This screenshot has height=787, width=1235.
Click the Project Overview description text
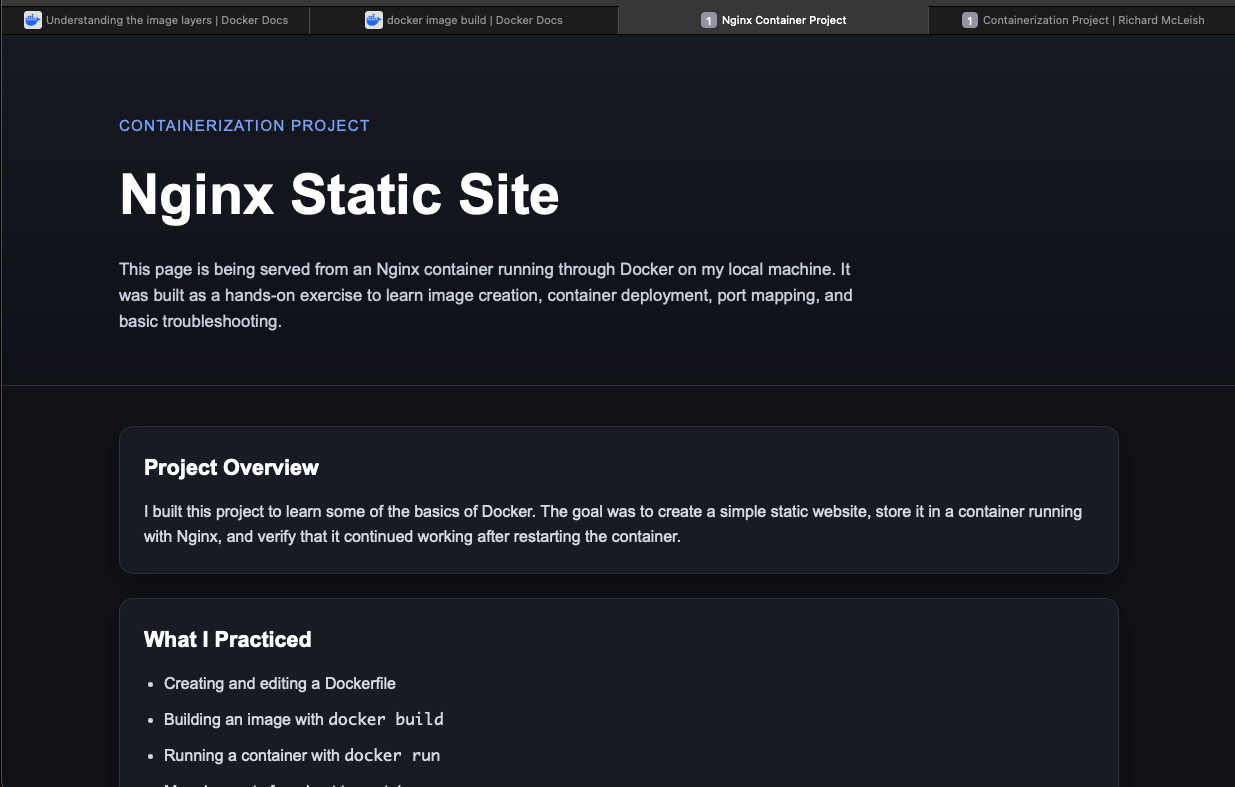tap(613, 523)
